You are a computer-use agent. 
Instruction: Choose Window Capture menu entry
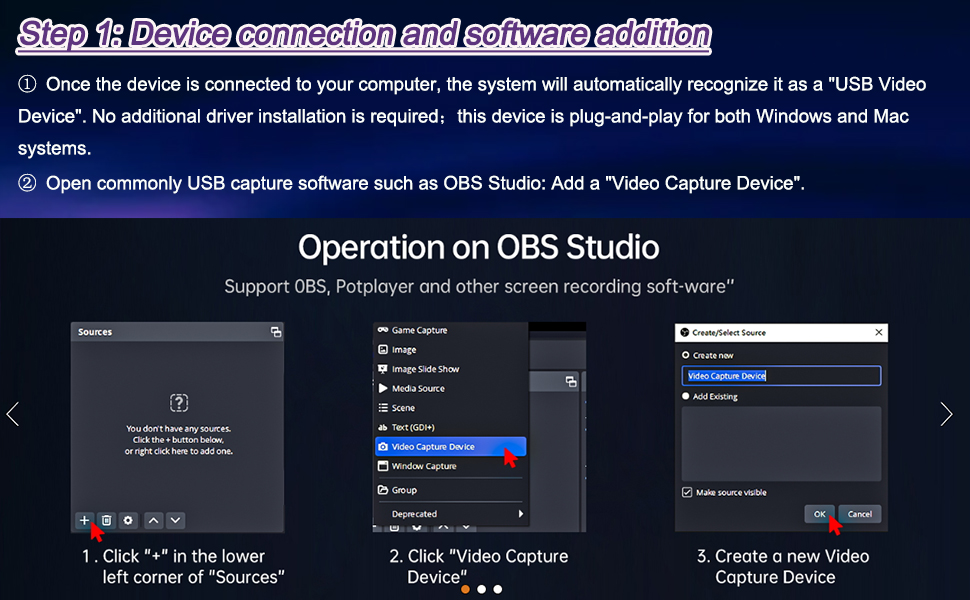(x=450, y=466)
